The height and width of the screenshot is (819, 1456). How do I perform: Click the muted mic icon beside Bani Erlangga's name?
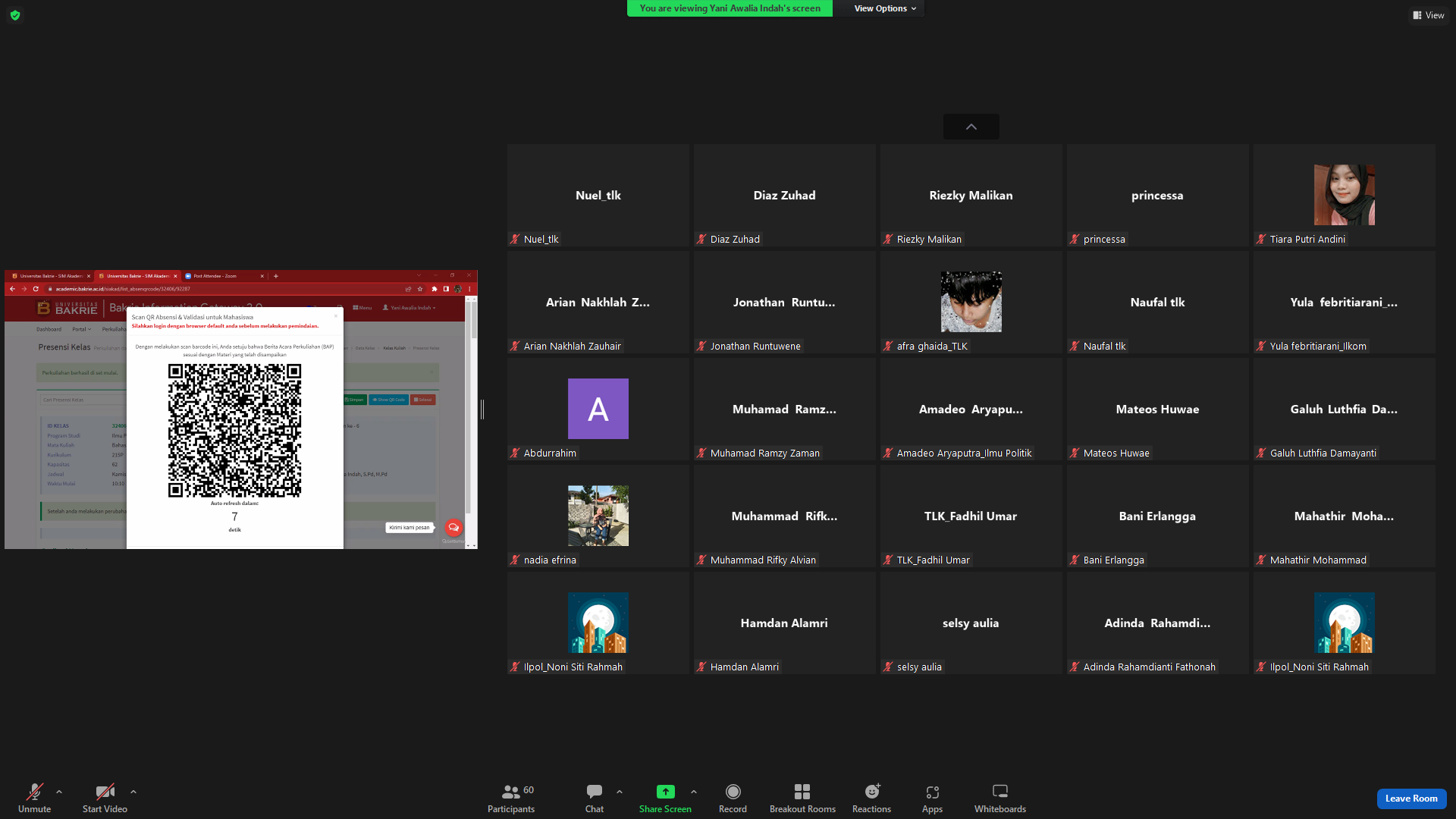click(1075, 560)
